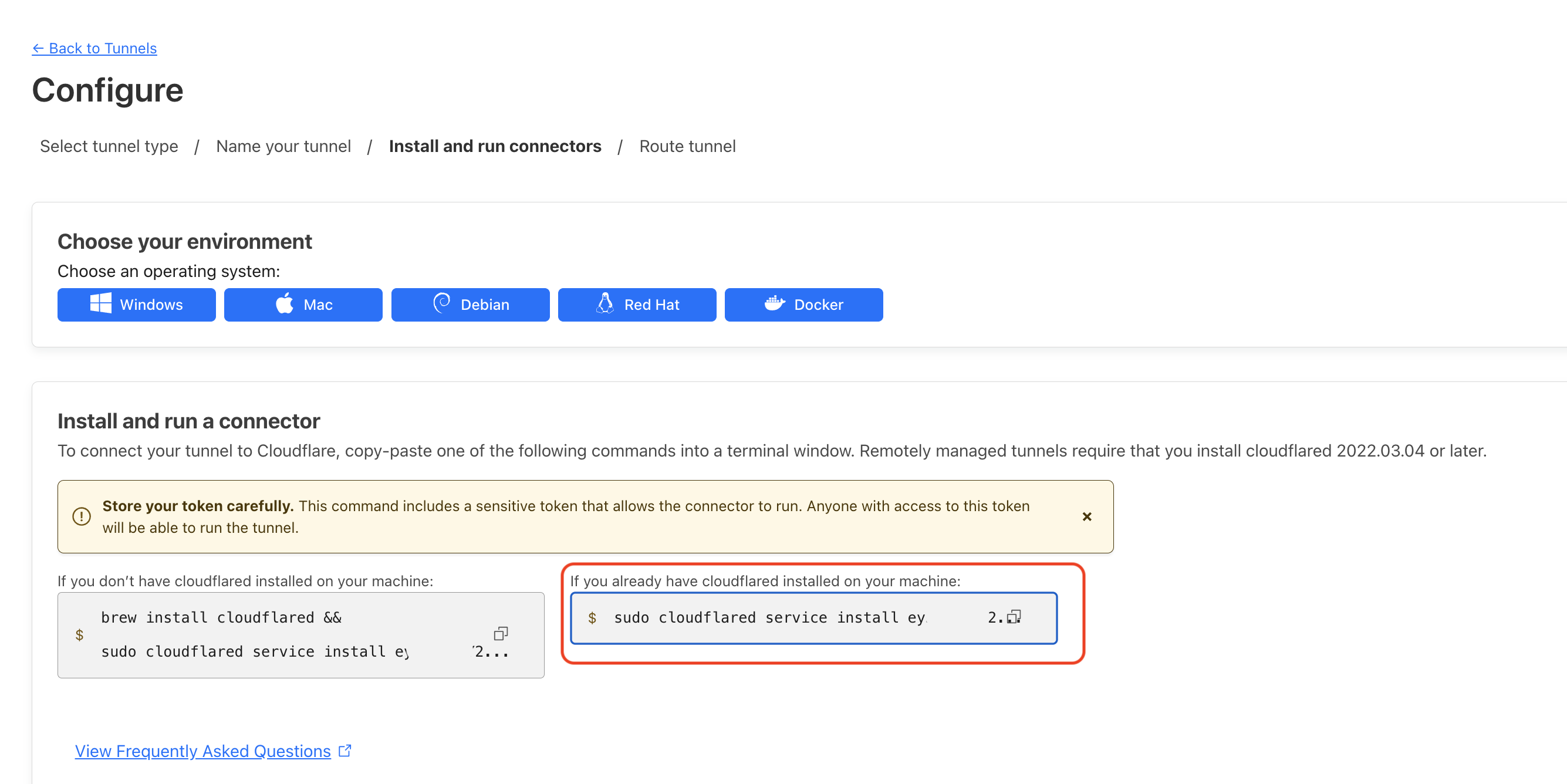Select the Route tunnel step

[687, 145]
